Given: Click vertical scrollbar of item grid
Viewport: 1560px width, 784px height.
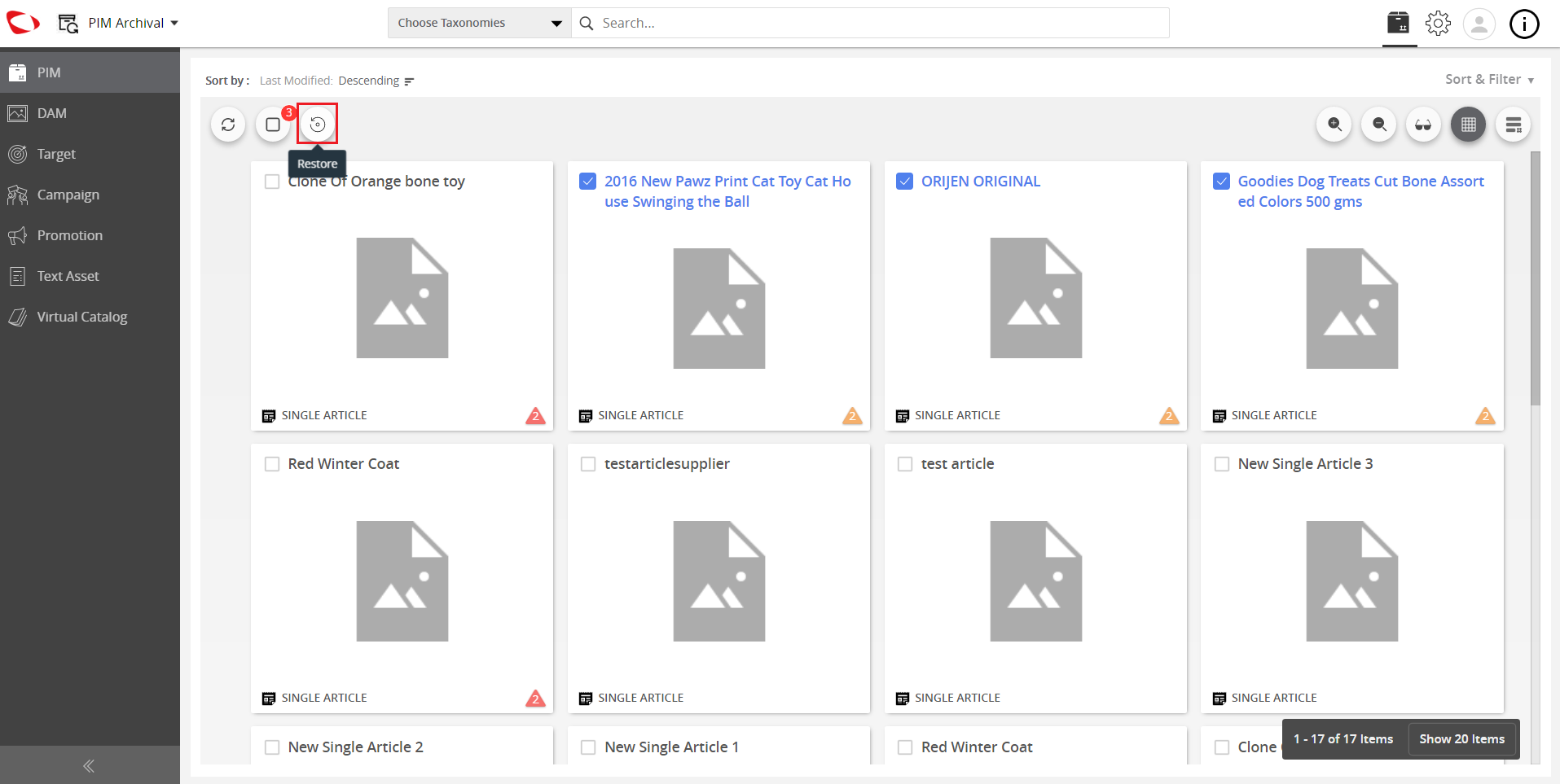Looking at the screenshot, I should click(1535, 278).
